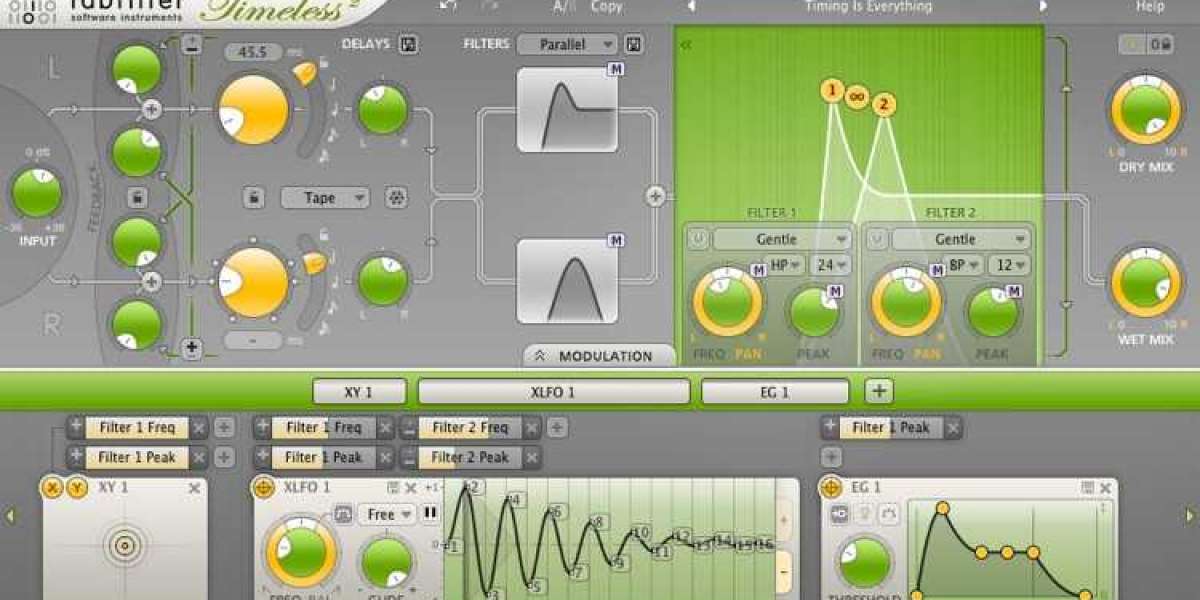1200x600 pixels.
Task: Toggle Filter 2 power button
Action: point(875,239)
